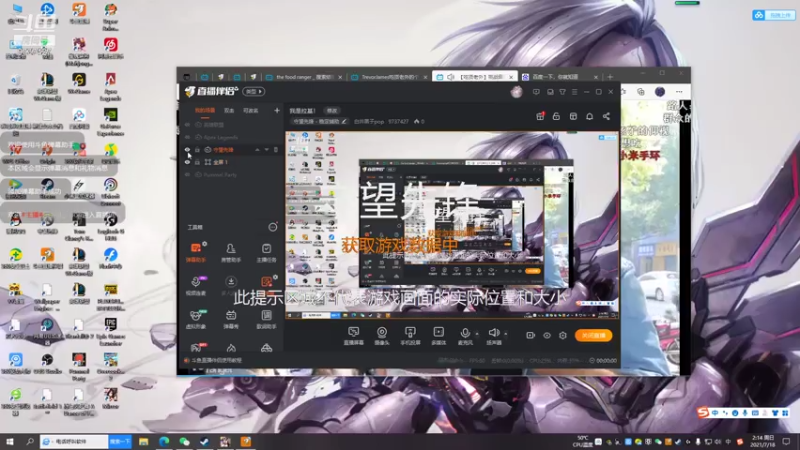The height and width of the screenshot is (450, 800).
Task: Switch to the third scene tab
Action: tap(251, 110)
